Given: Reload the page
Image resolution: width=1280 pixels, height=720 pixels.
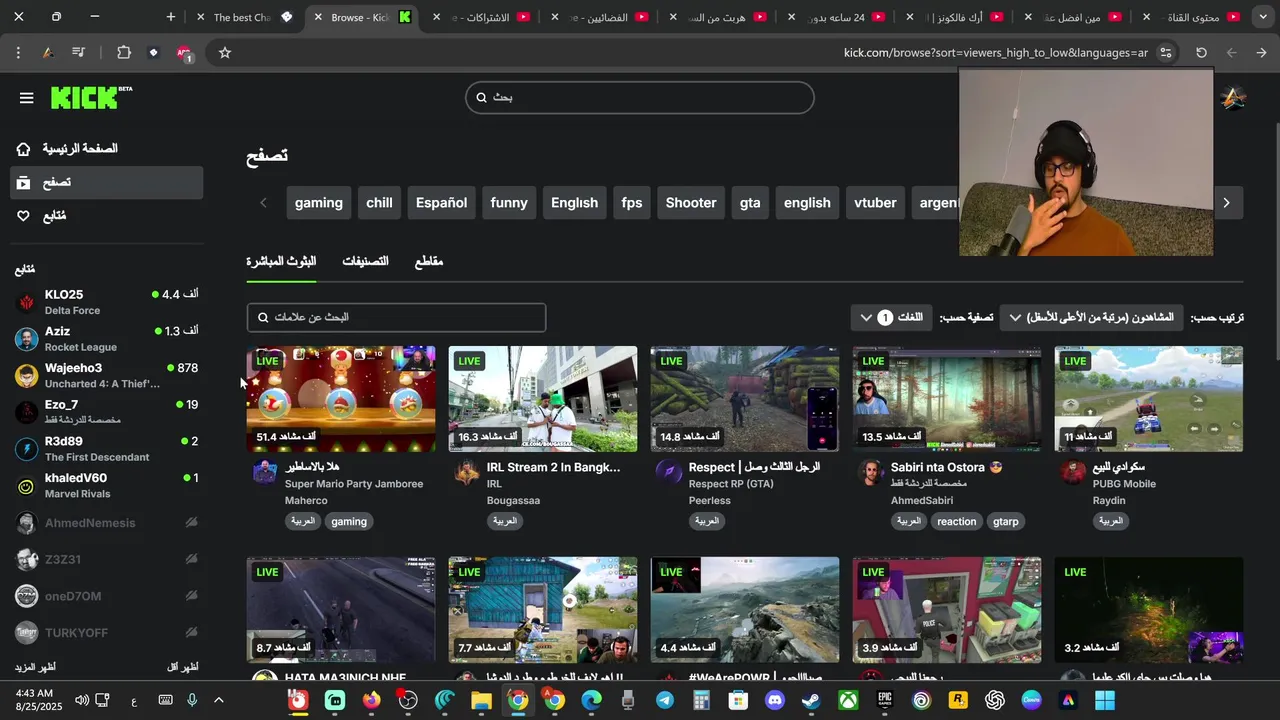Looking at the screenshot, I should [1201, 53].
